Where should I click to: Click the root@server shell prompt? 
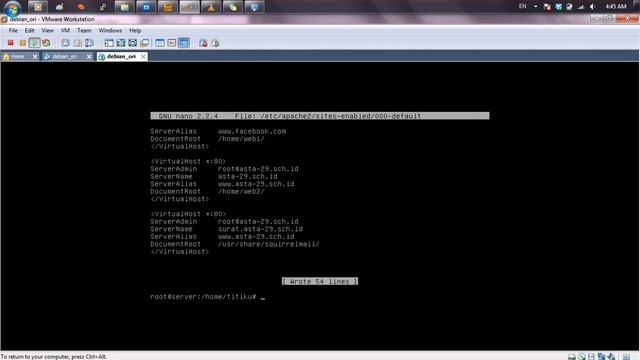(203, 297)
